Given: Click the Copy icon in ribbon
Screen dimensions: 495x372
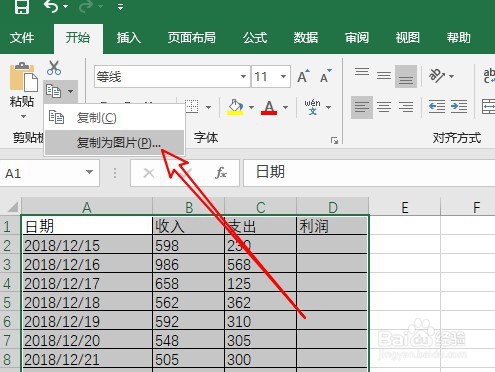Looking at the screenshot, I should pyautogui.click(x=53, y=91).
